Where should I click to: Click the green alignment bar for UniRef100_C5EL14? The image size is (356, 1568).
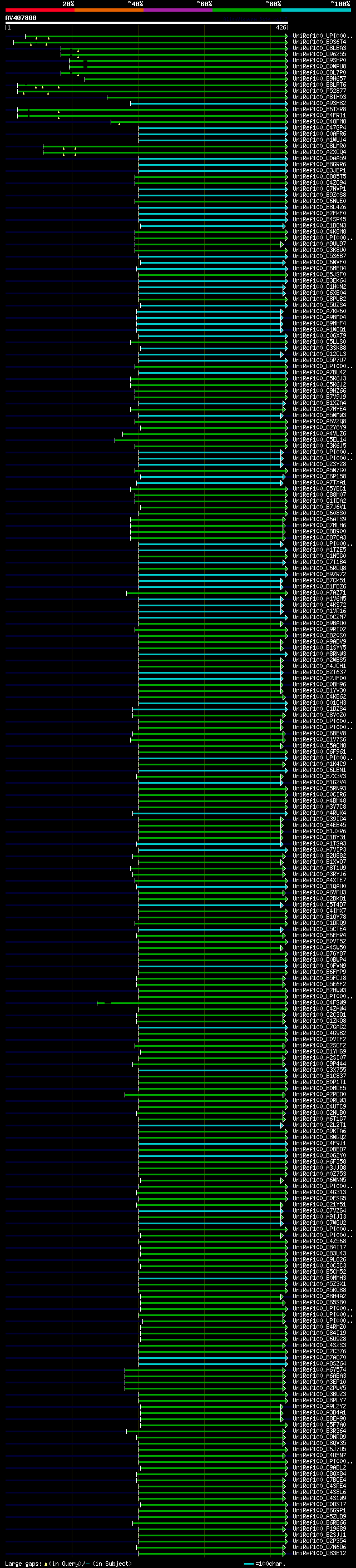(x=201, y=440)
